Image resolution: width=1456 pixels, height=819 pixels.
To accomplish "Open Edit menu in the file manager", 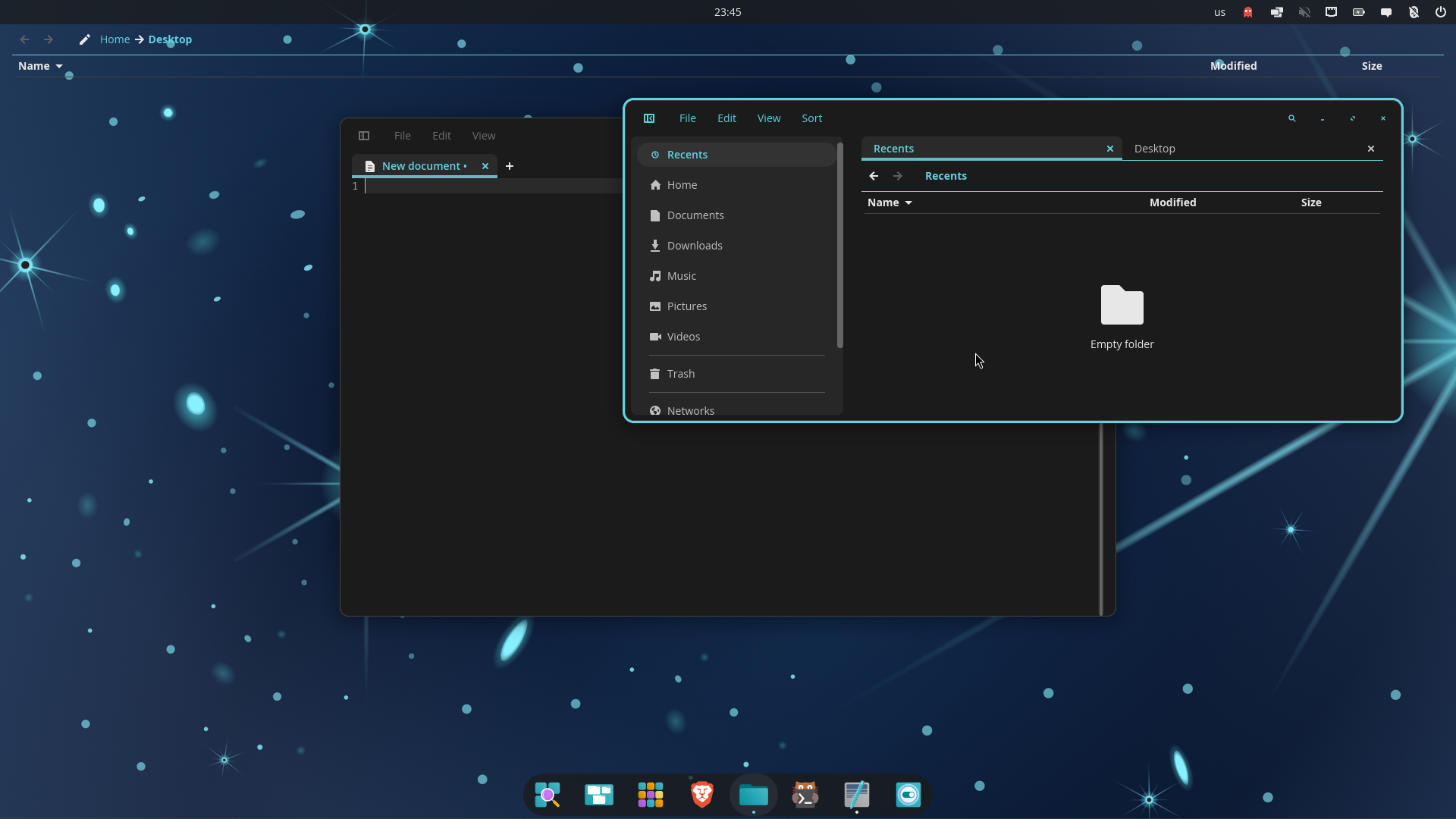I will (x=726, y=118).
